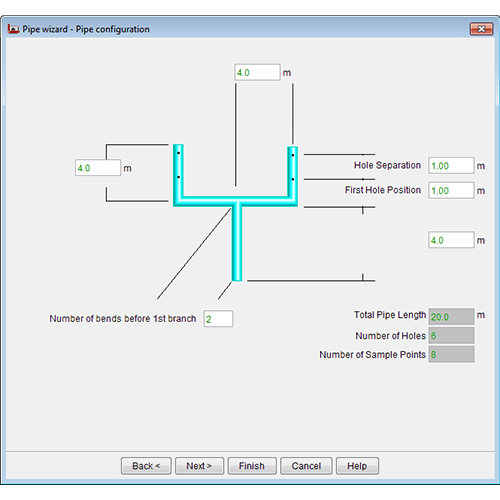Edit the top branch spacing 4.0 field

pyautogui.click(x=257, y=72)
